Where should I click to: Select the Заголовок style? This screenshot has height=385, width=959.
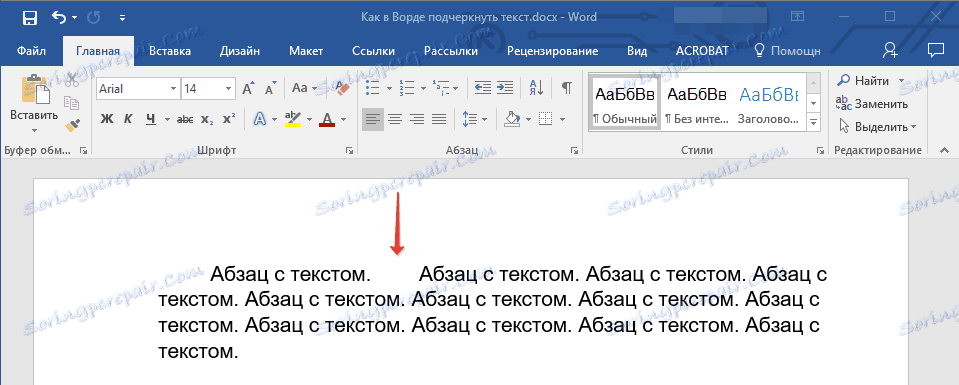click(768, 102)
